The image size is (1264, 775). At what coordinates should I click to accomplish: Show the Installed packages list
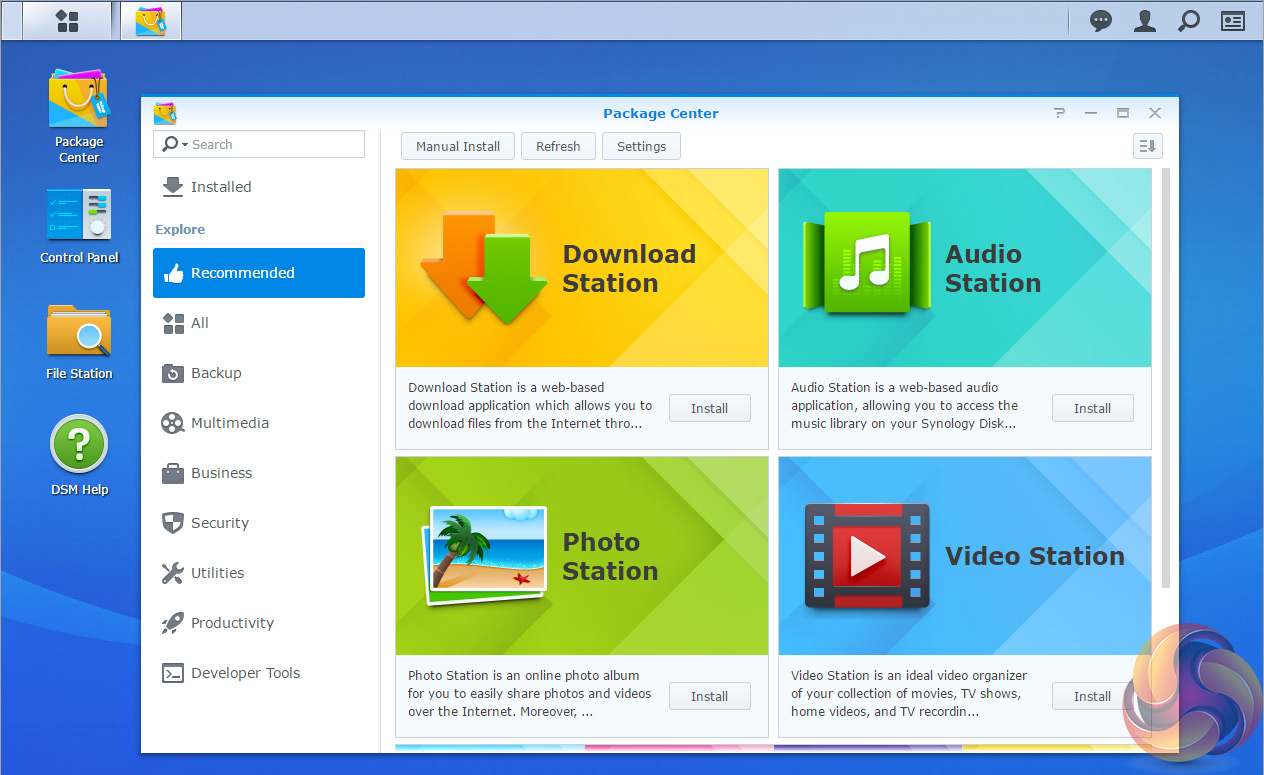221,187
